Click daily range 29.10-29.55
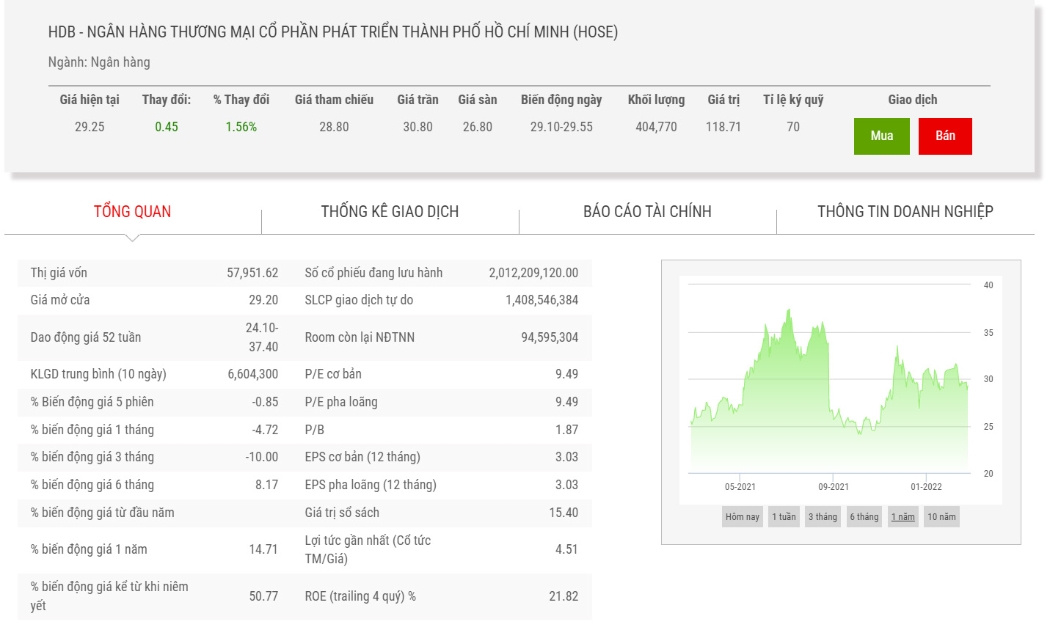The image size is (1050, 630). click(561, 127)
